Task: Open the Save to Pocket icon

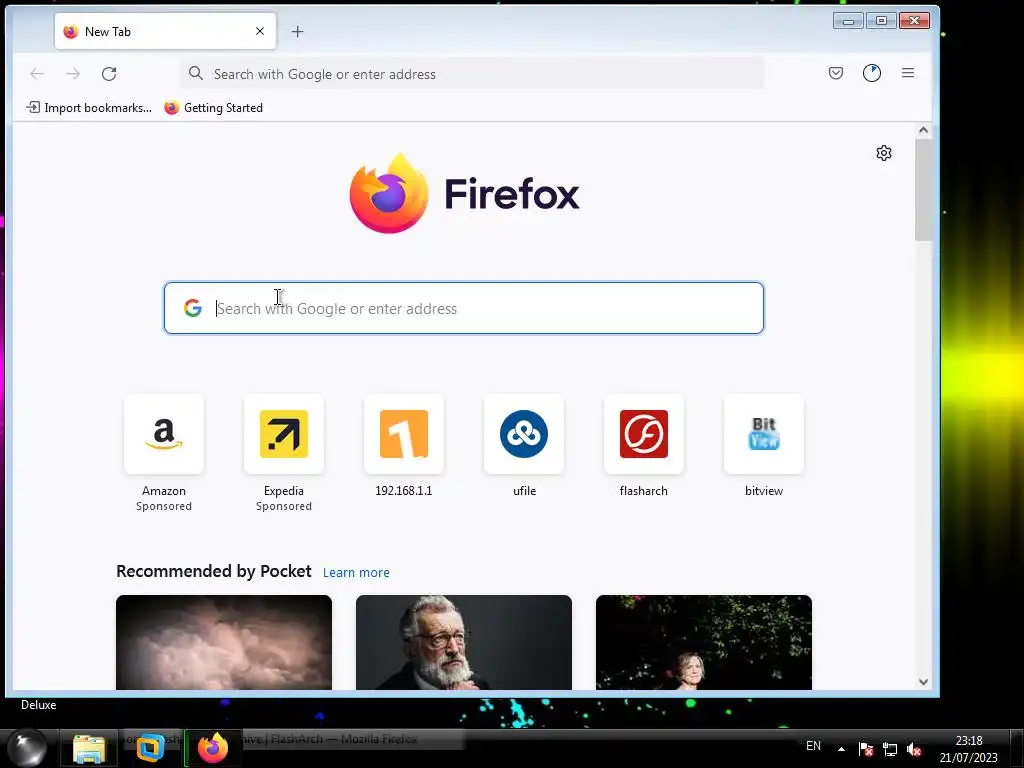Action: click(836, 73)
